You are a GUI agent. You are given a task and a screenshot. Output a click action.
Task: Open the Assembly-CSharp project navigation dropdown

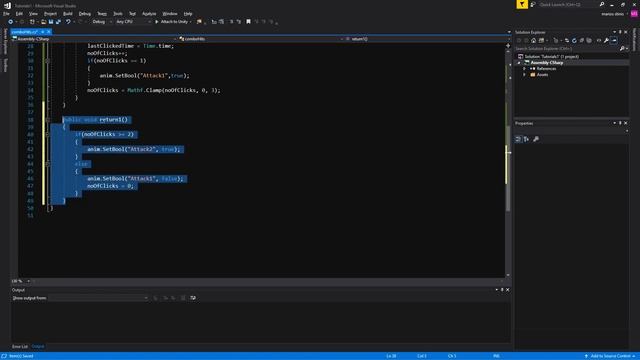[94, 39]
